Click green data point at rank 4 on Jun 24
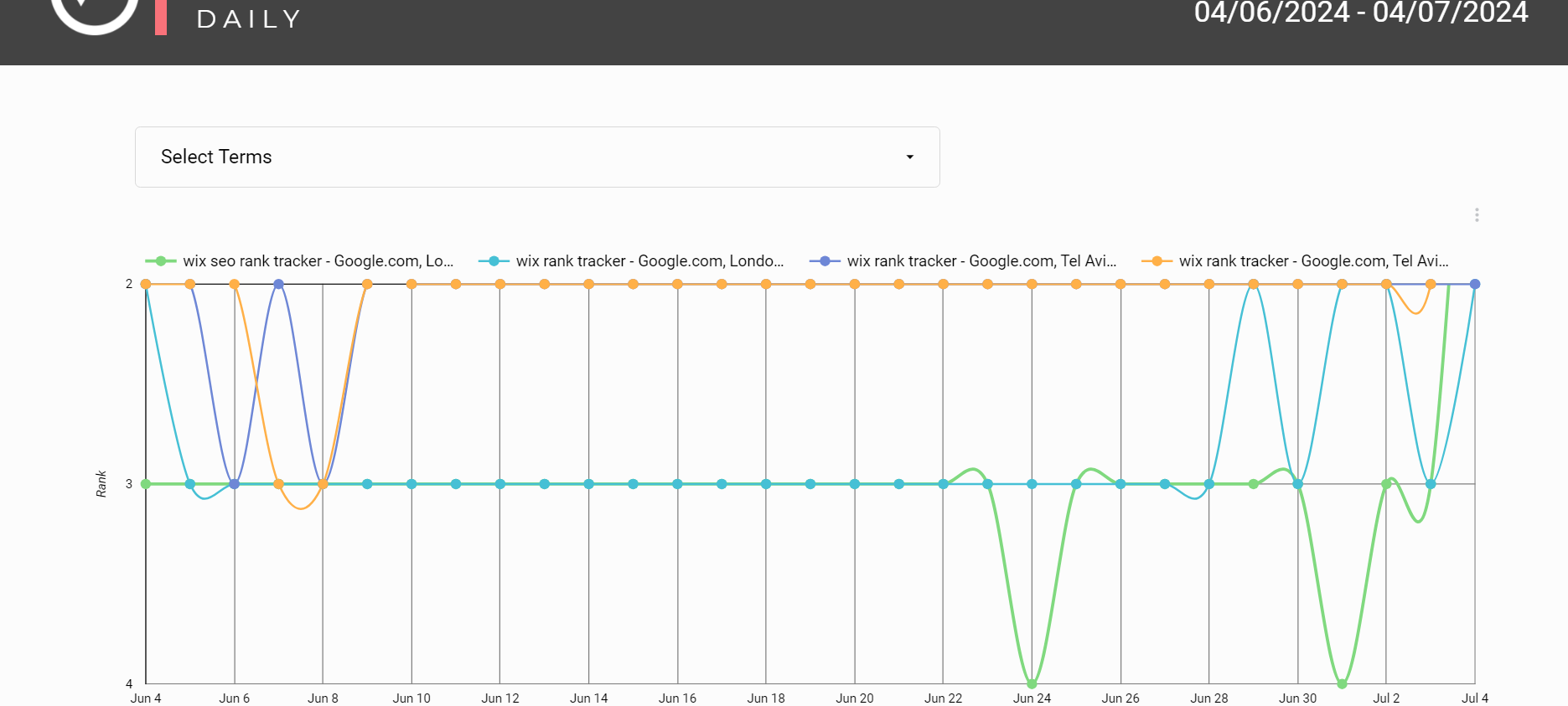The height and width of the screenshot is (706, 1568). [1032, 684]
